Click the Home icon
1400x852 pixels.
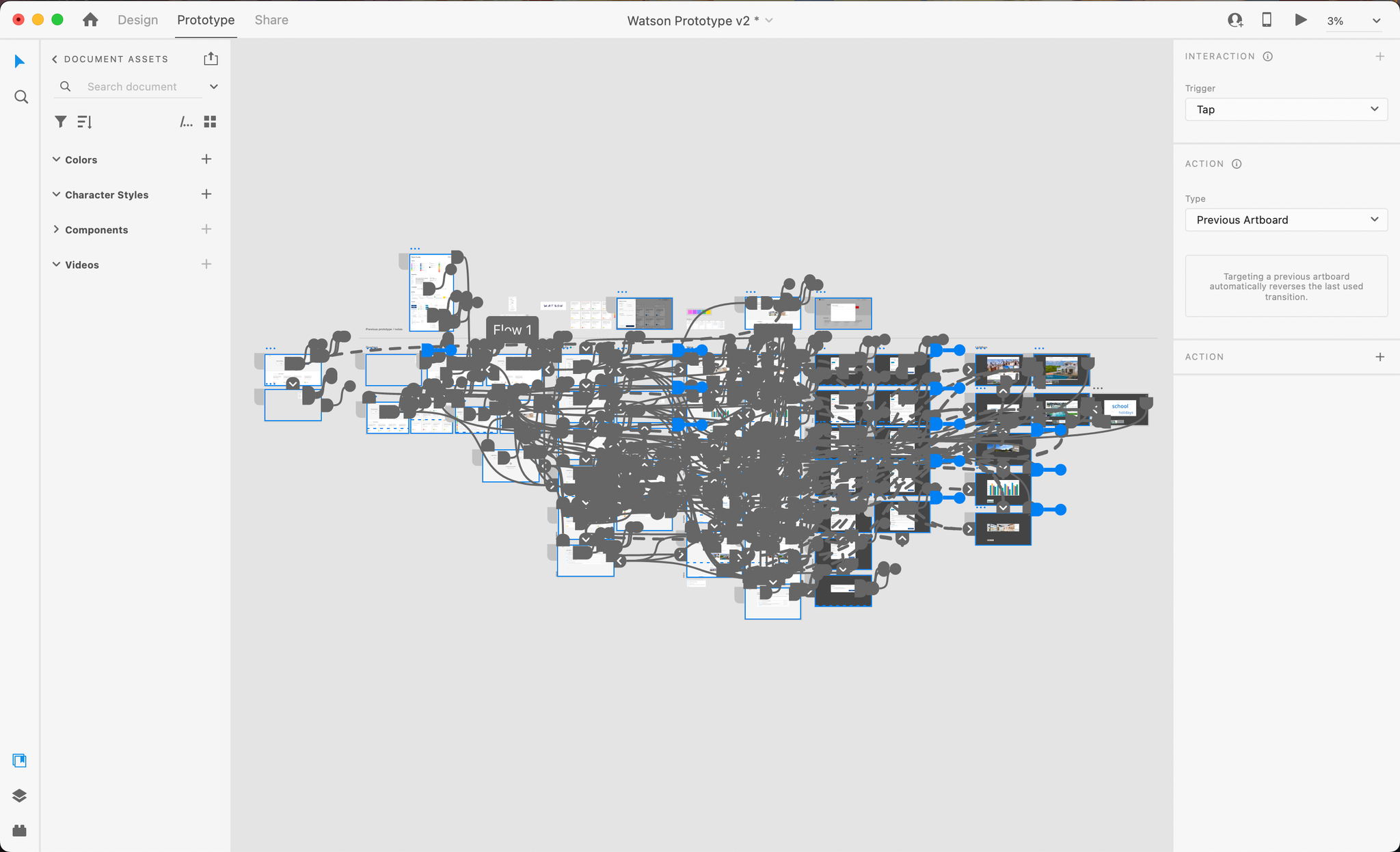tap(90, 20)
